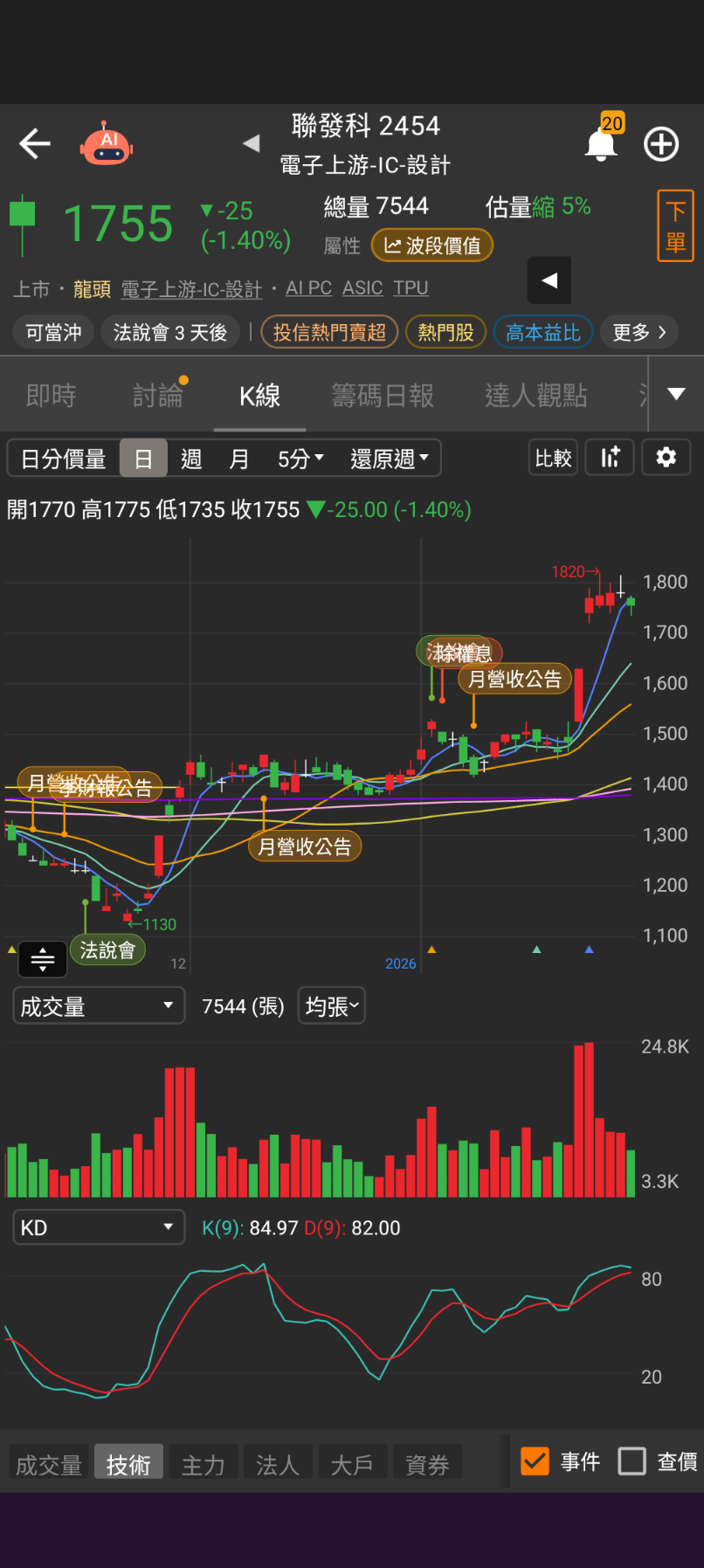Click the 下單 order button
The height and width of the screenshot is (1568, 704).
coord(675,225)
